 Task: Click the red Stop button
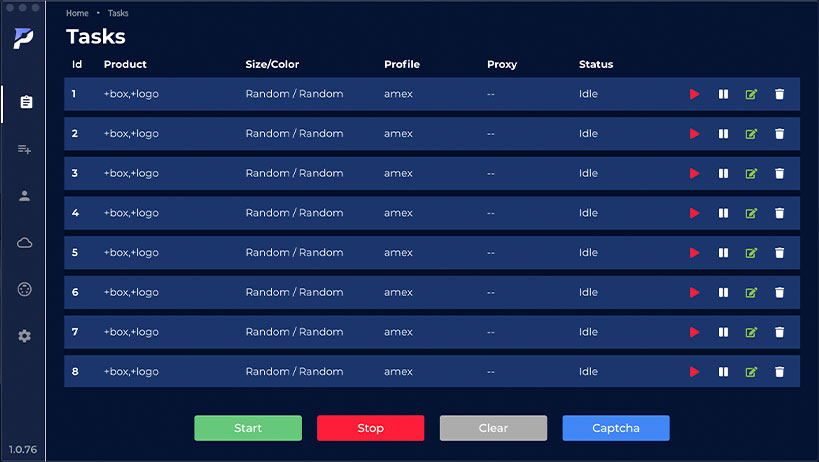(x=371, y=428)
